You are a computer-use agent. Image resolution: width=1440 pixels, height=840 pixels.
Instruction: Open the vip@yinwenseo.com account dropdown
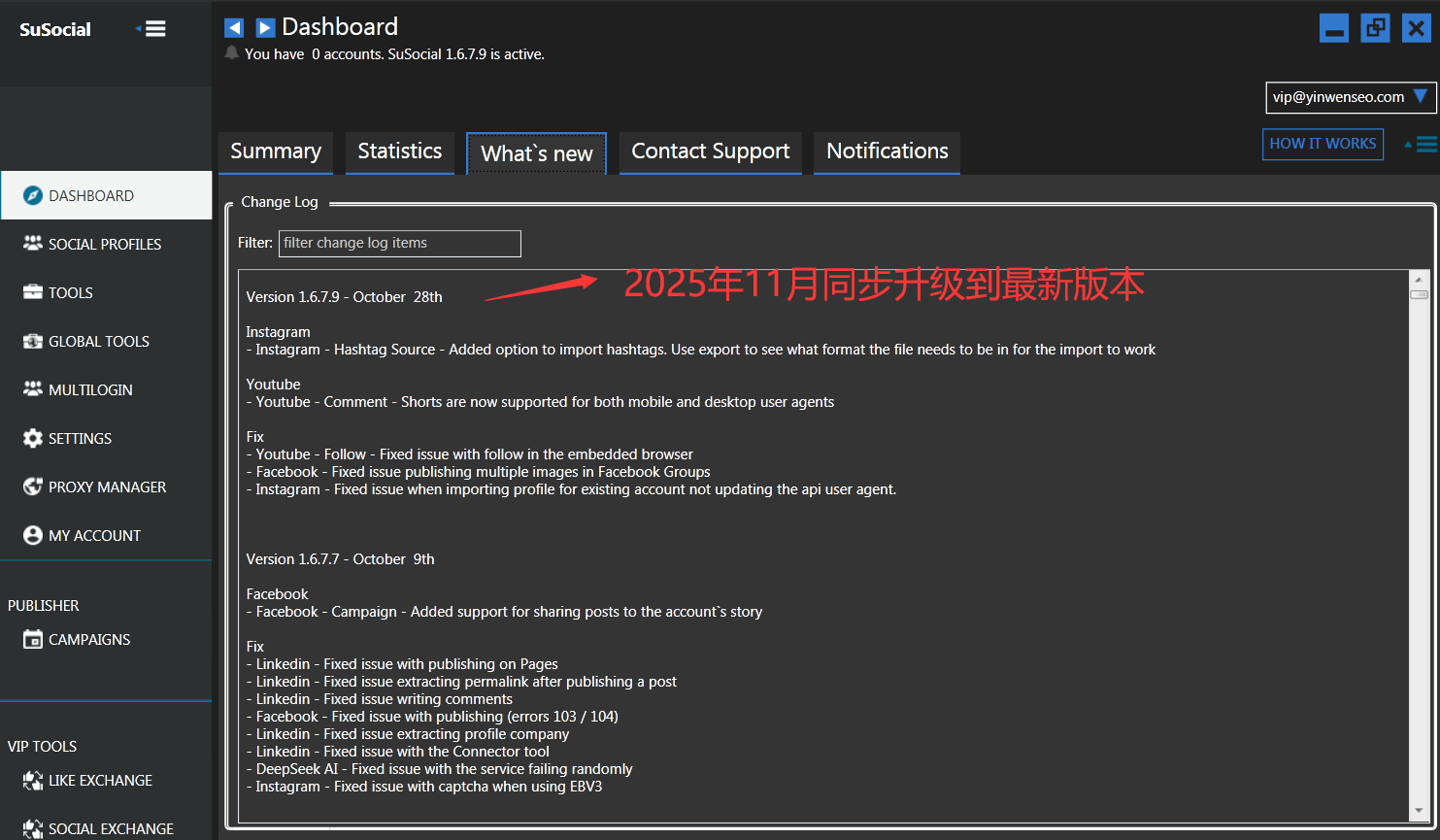[1350, 97]
